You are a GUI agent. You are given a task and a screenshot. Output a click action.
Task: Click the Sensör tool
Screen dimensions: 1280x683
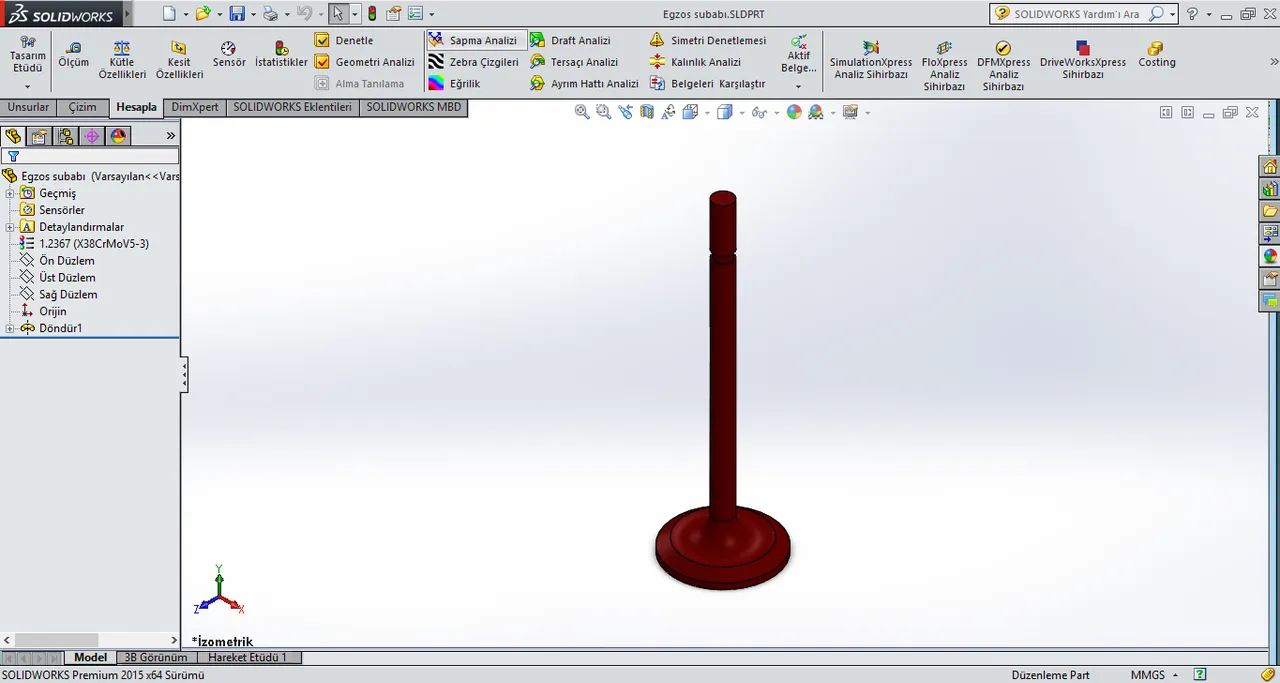pos(229,55)
